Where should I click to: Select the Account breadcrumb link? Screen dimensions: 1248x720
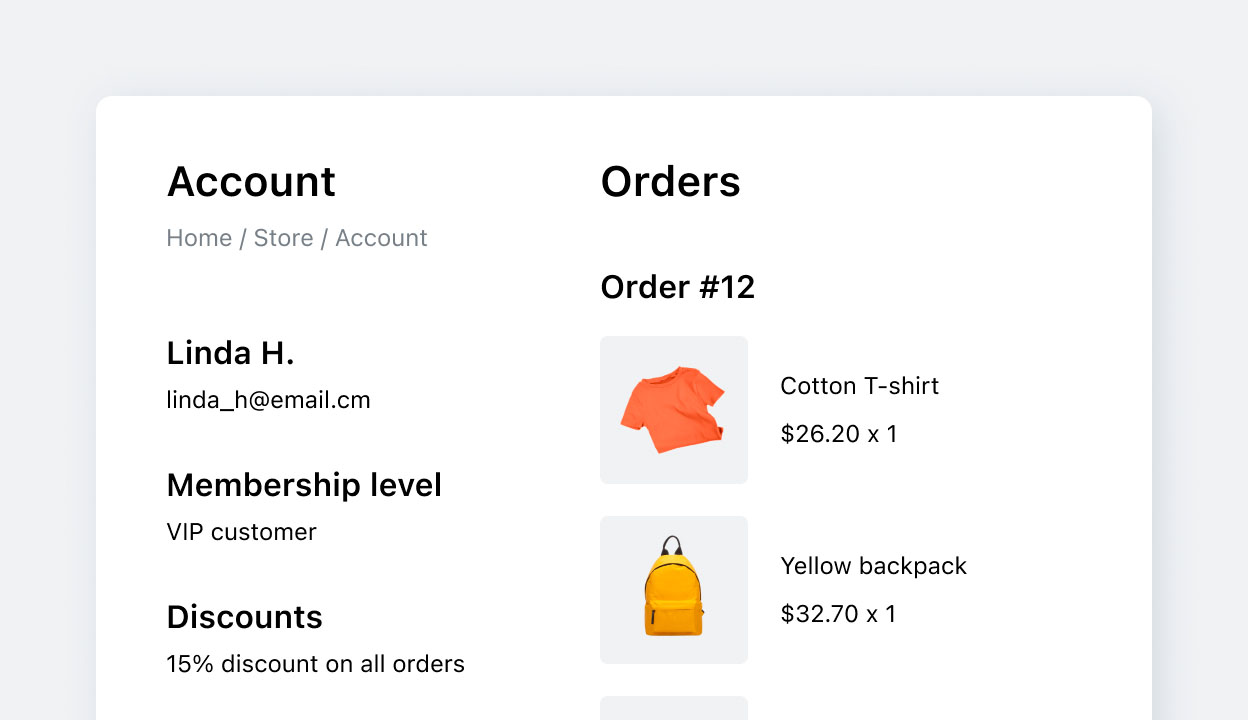(381, 238)
